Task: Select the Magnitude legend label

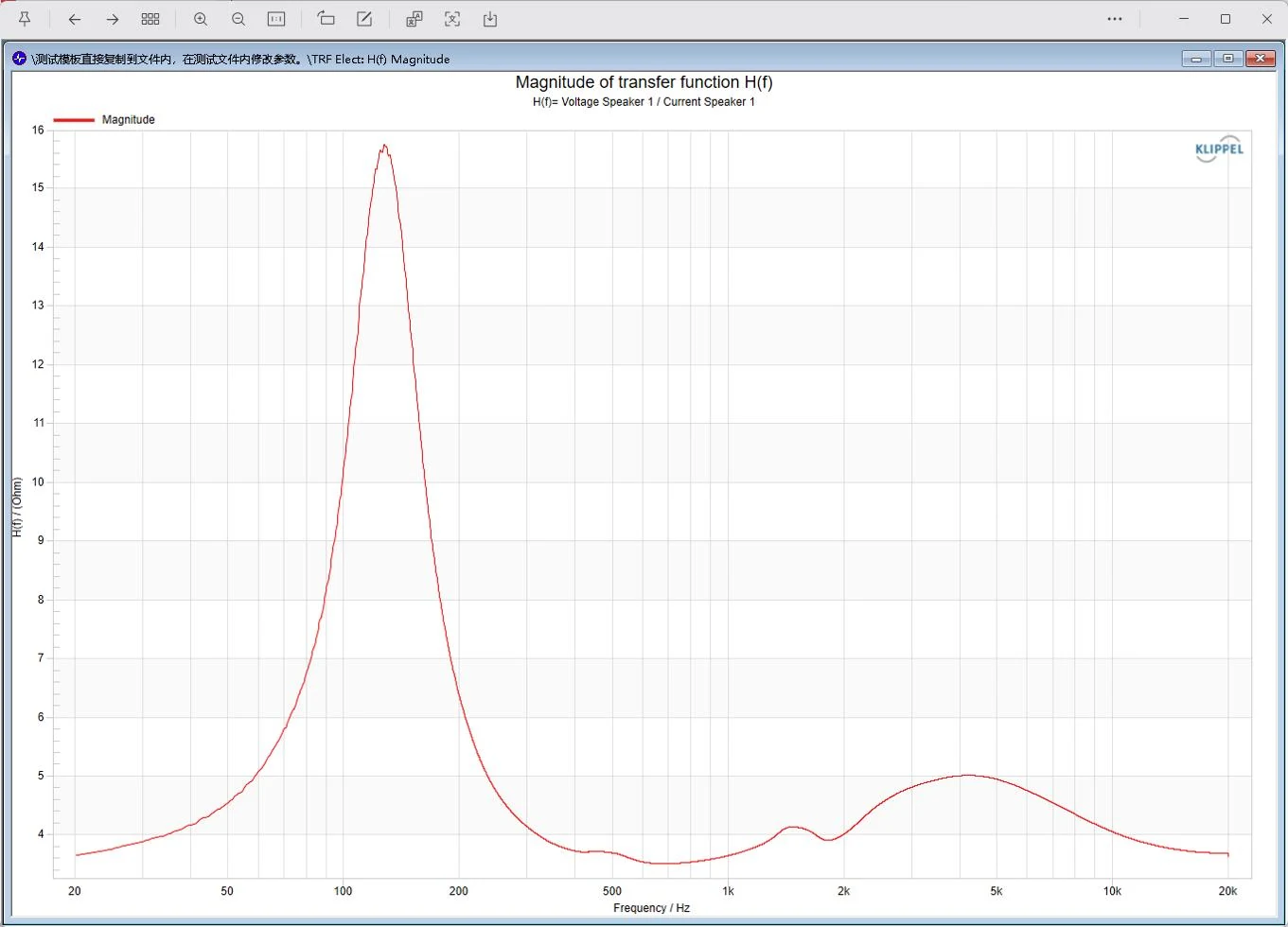Action: [129, 120]
